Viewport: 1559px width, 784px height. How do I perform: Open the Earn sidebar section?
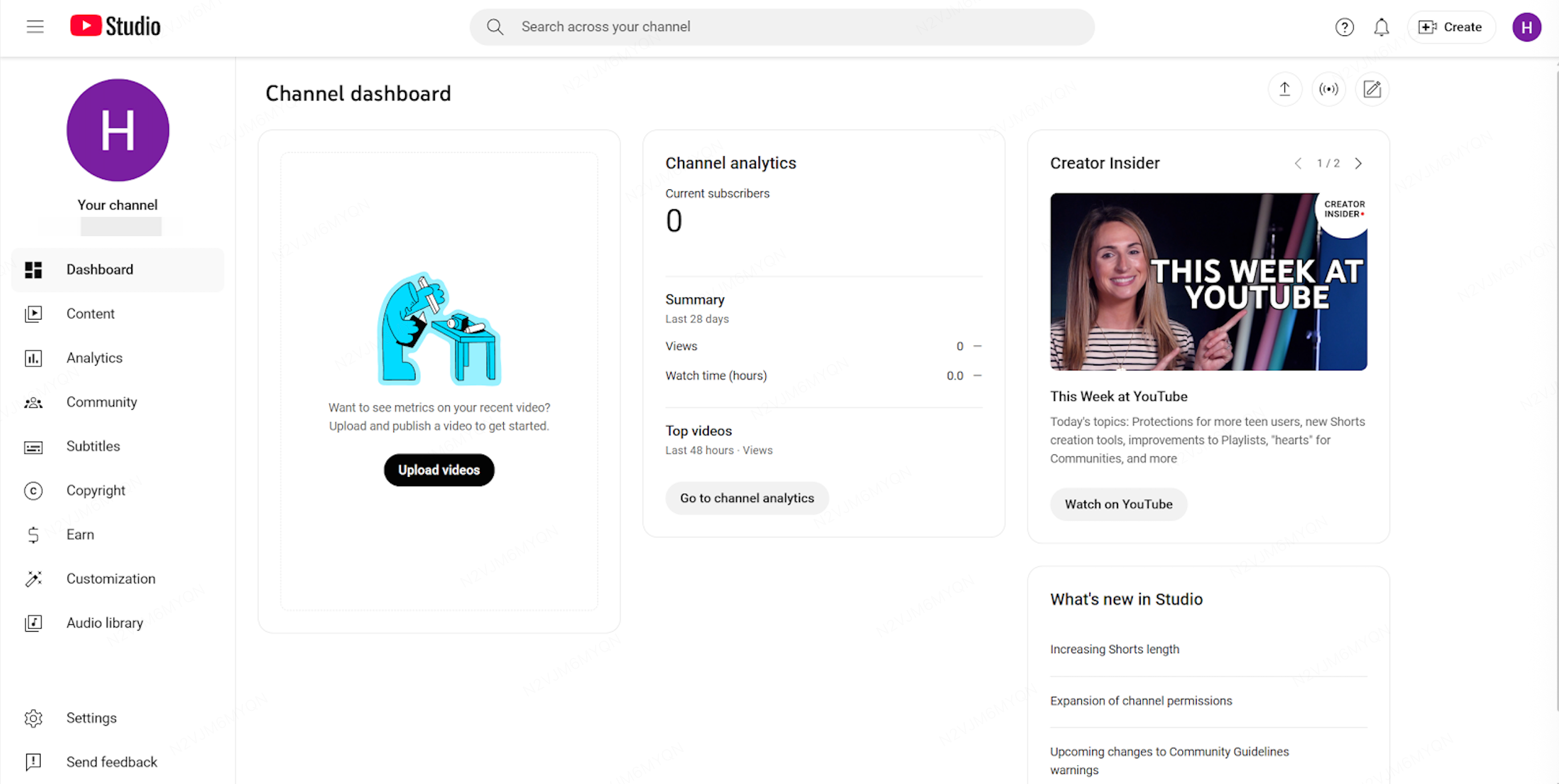80,534
